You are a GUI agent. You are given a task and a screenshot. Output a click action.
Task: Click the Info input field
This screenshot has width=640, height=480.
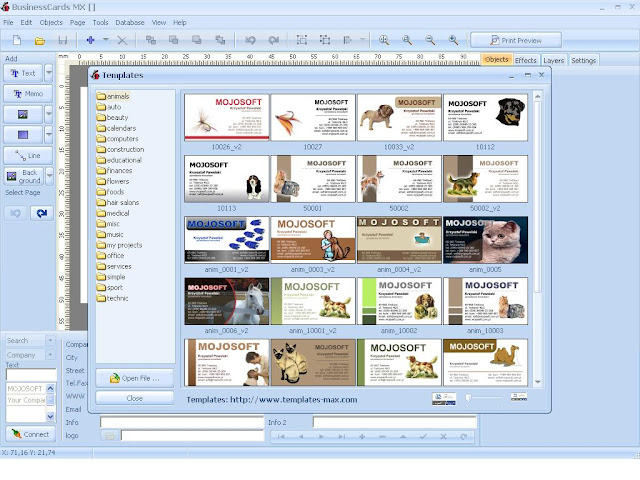[182, 422]
